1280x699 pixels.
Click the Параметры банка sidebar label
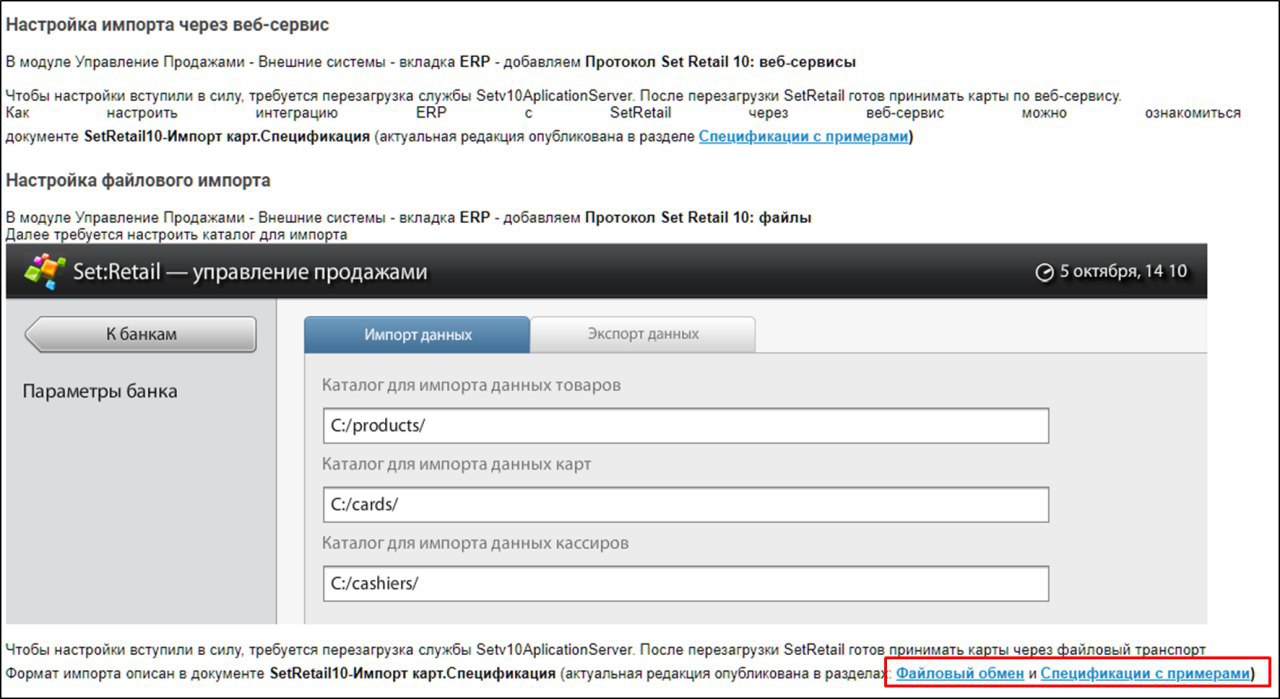click(100, 391)
